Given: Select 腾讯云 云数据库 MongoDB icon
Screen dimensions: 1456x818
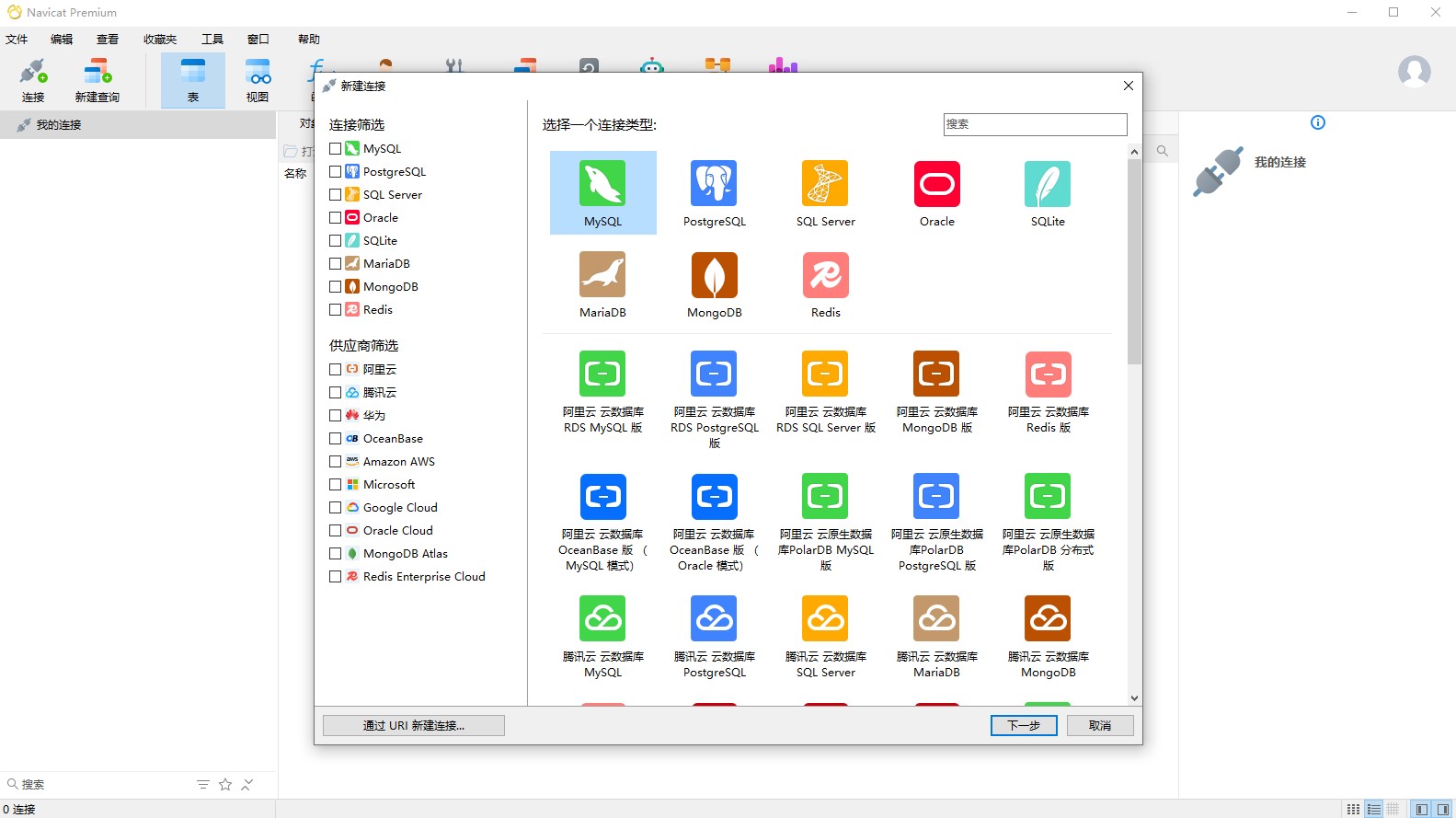Looking at the screenshot, I should 1048,618.
